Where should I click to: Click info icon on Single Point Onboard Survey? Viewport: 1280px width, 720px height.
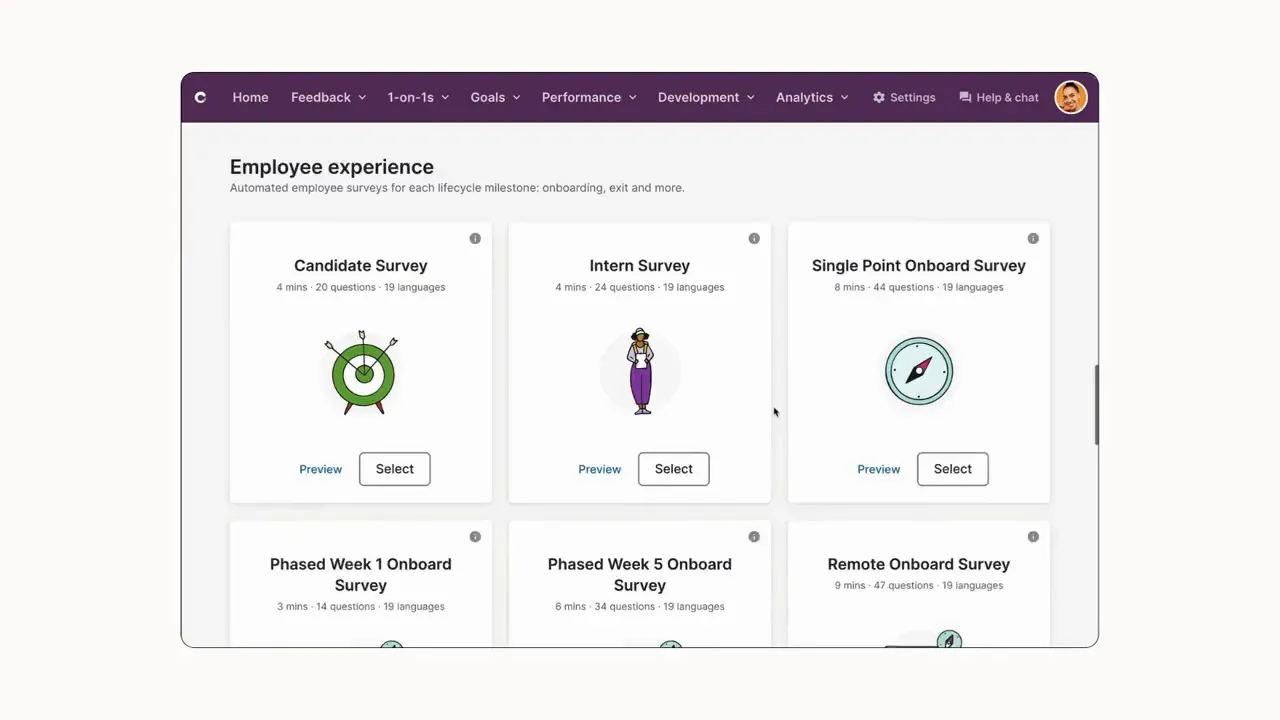point(1033,238)
